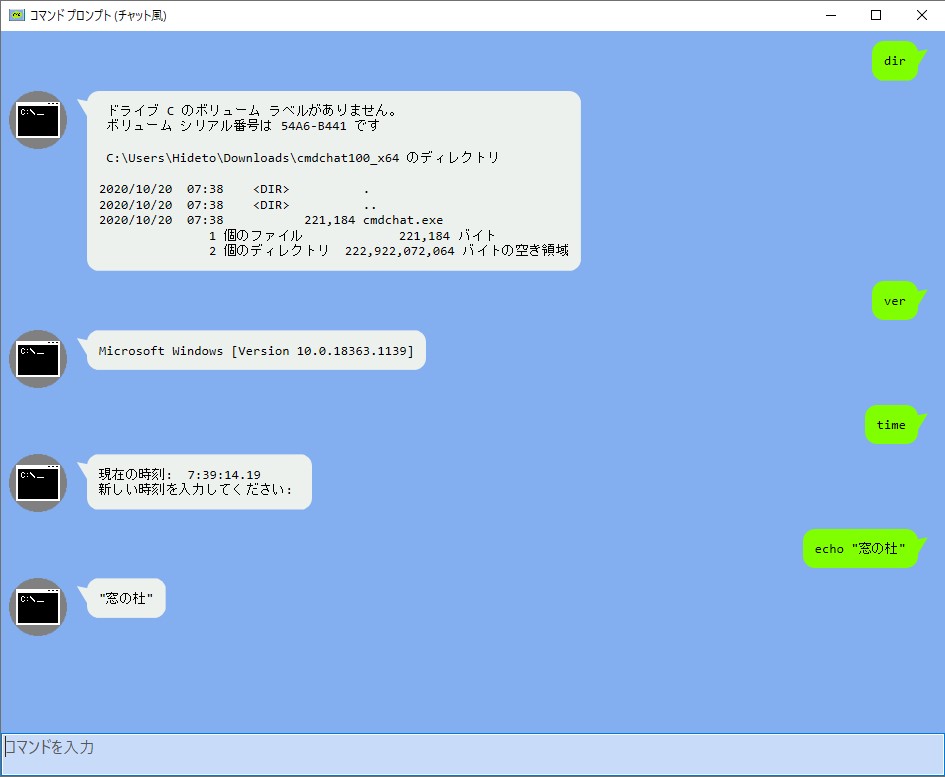945x777 pixels.
Task: Click the avatar icon beside the directory listing
Action: pos(37,120)
